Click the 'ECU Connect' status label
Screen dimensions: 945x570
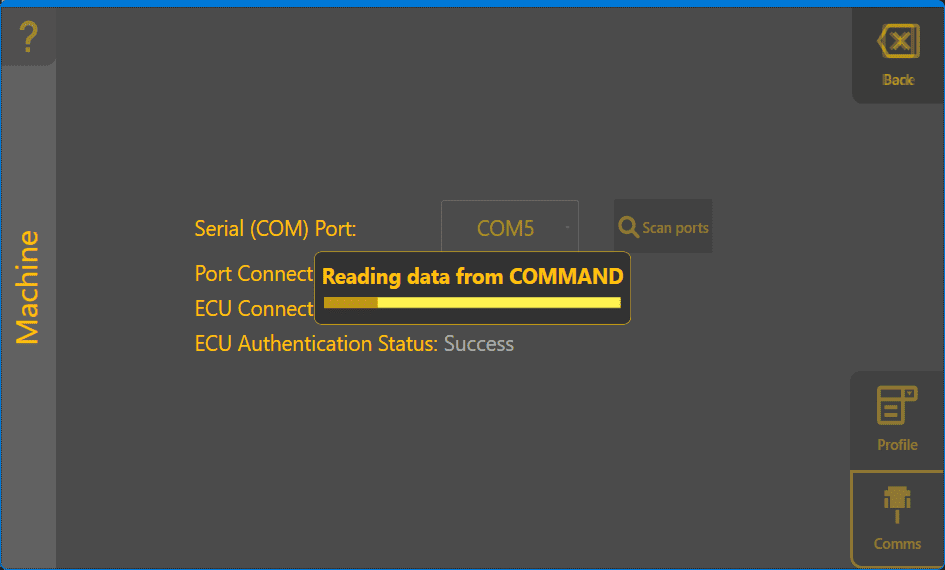point(254,309)
